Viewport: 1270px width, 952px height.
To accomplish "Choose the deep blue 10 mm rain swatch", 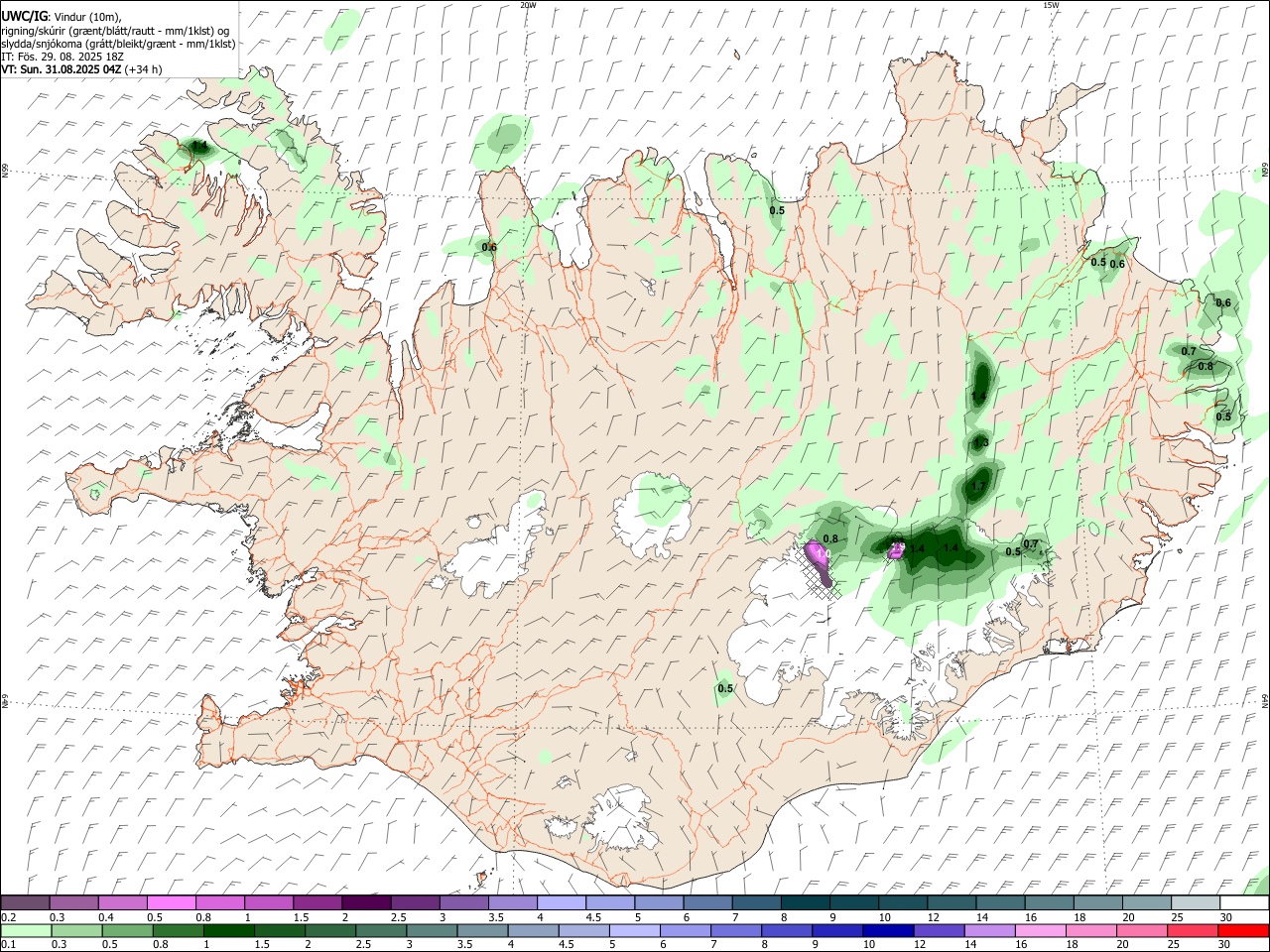I will click(888, 930).
